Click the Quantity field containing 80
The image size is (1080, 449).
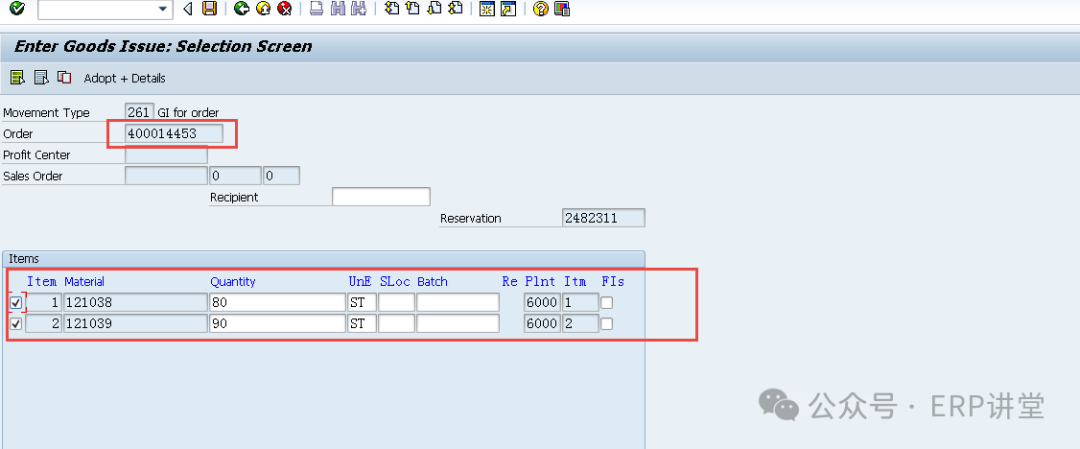tap(276, 302)
